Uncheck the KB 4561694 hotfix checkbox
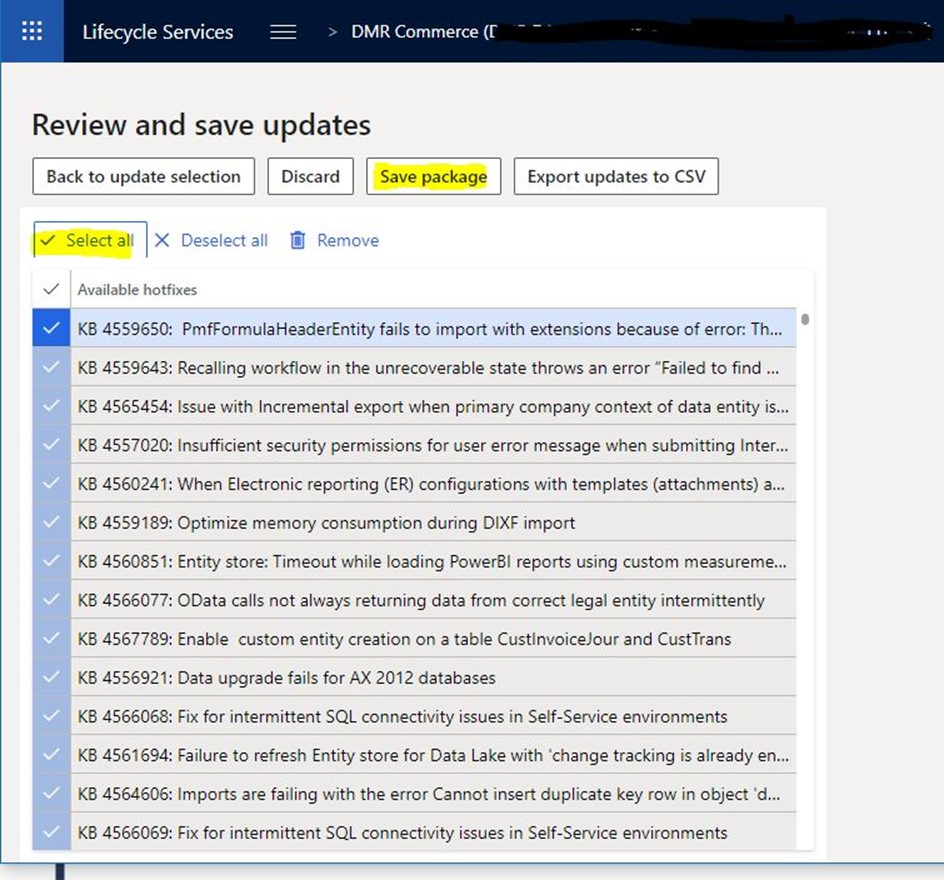 51,755
